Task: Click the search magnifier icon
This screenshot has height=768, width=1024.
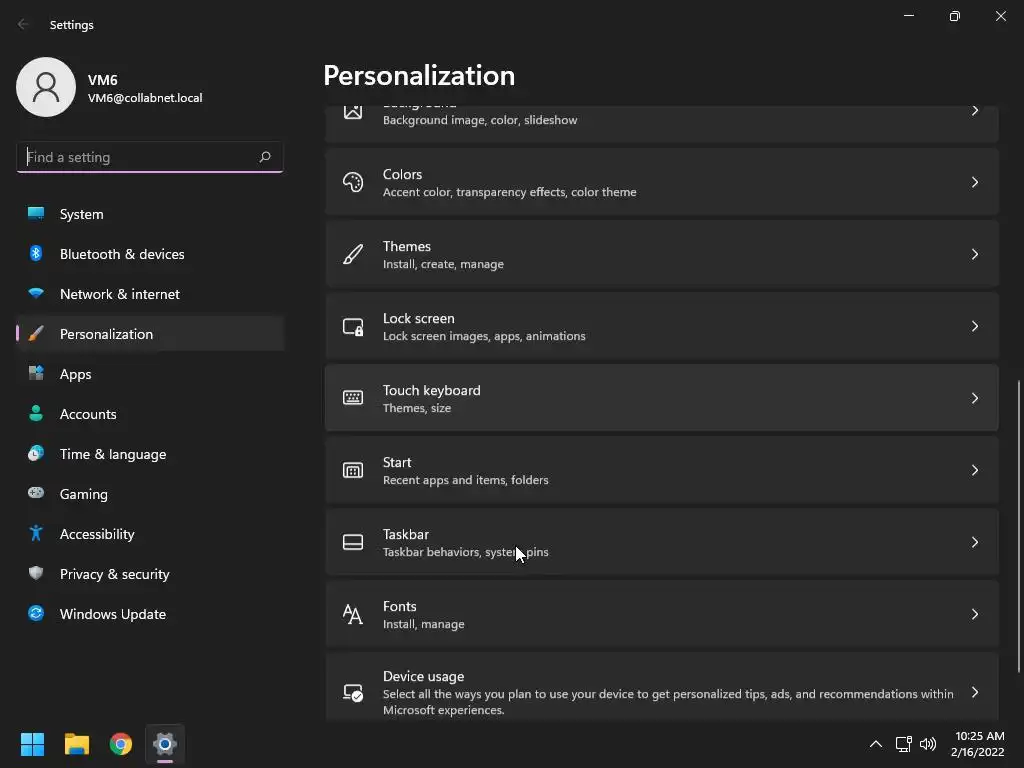Action: (265, 157)
